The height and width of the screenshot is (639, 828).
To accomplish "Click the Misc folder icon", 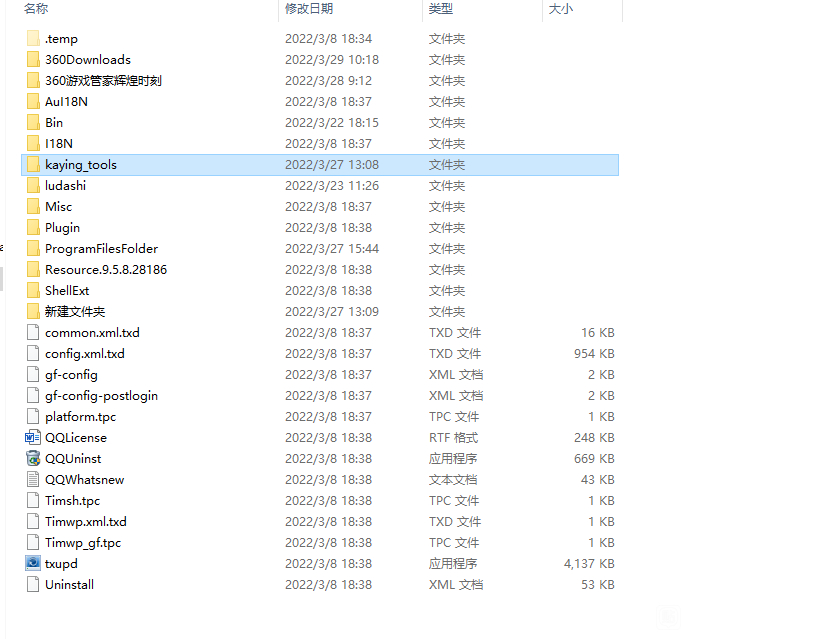I will click(33, 206).
